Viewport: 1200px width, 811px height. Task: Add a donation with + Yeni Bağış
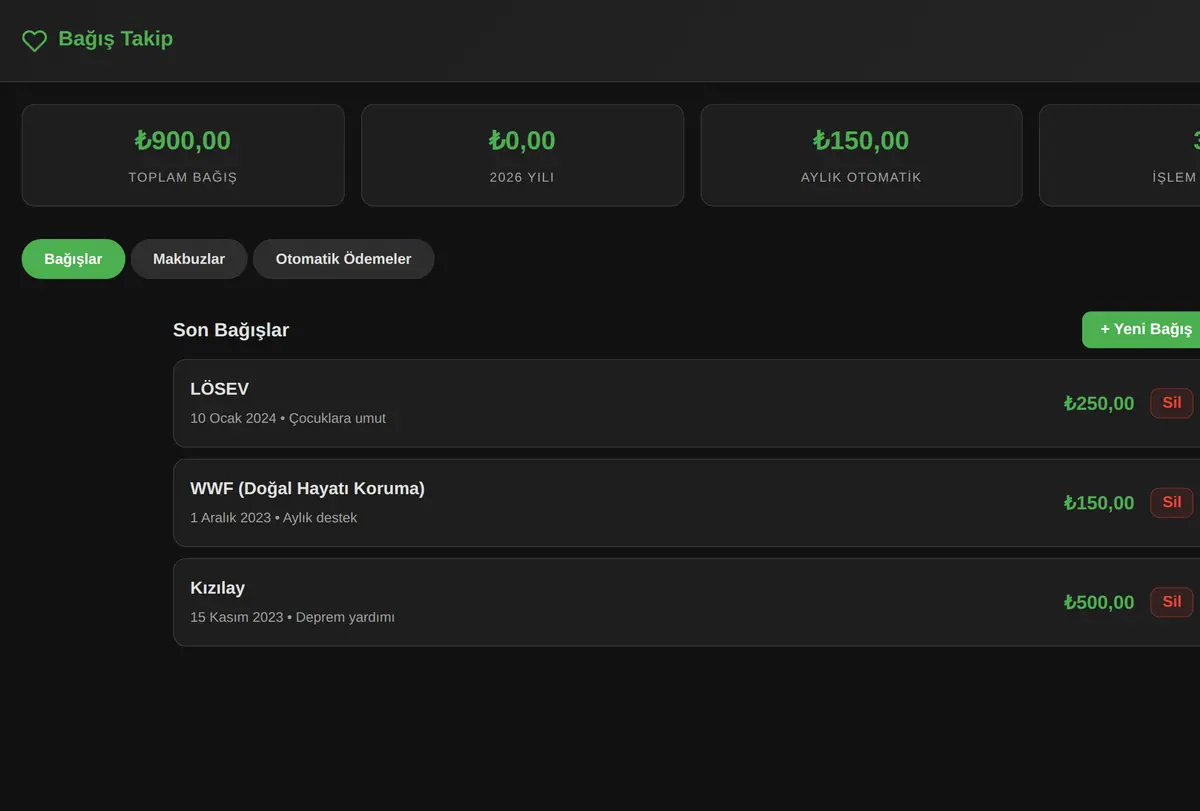(x=1141, y=329)
